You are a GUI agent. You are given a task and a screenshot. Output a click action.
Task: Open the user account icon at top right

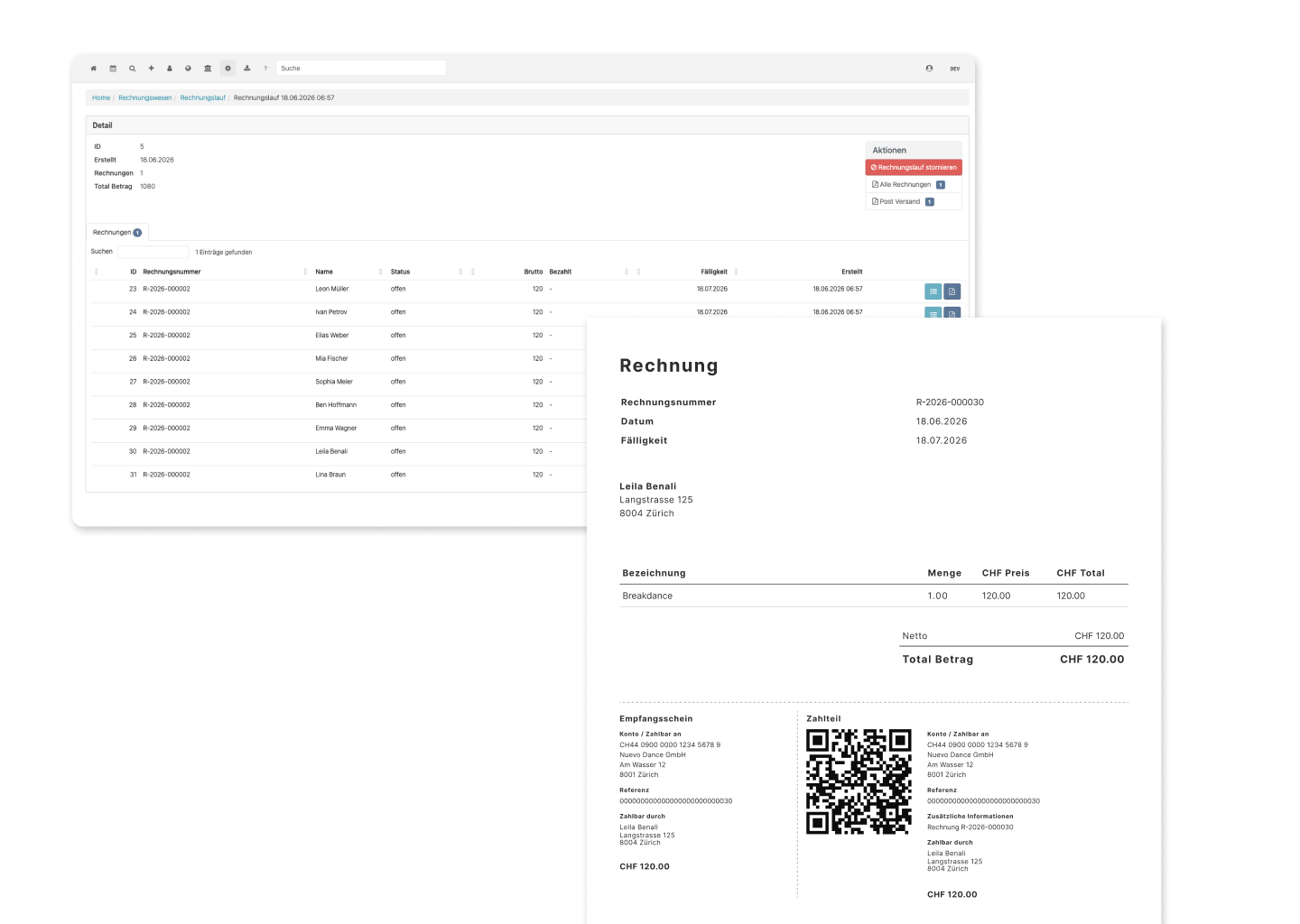pyautogui.click(x=929, y=69)
